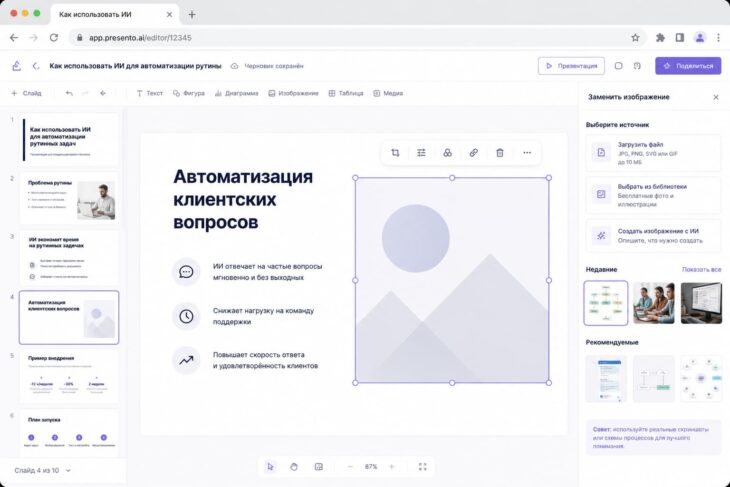Screen dimensions: 730x487
Task: Open image adjustments sliders icon
Action: [x=421, y=153]
